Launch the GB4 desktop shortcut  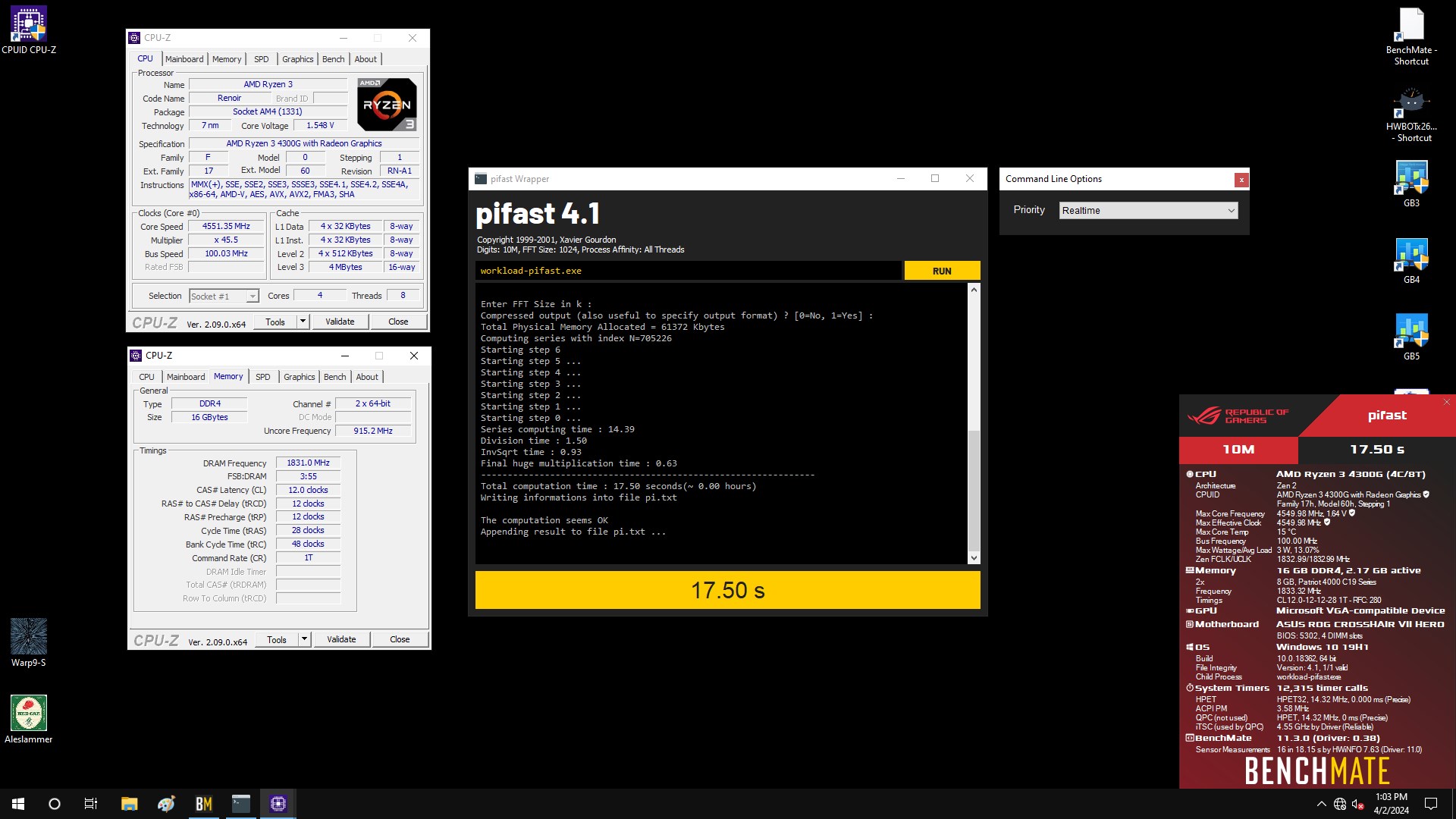pos(1411,260)
